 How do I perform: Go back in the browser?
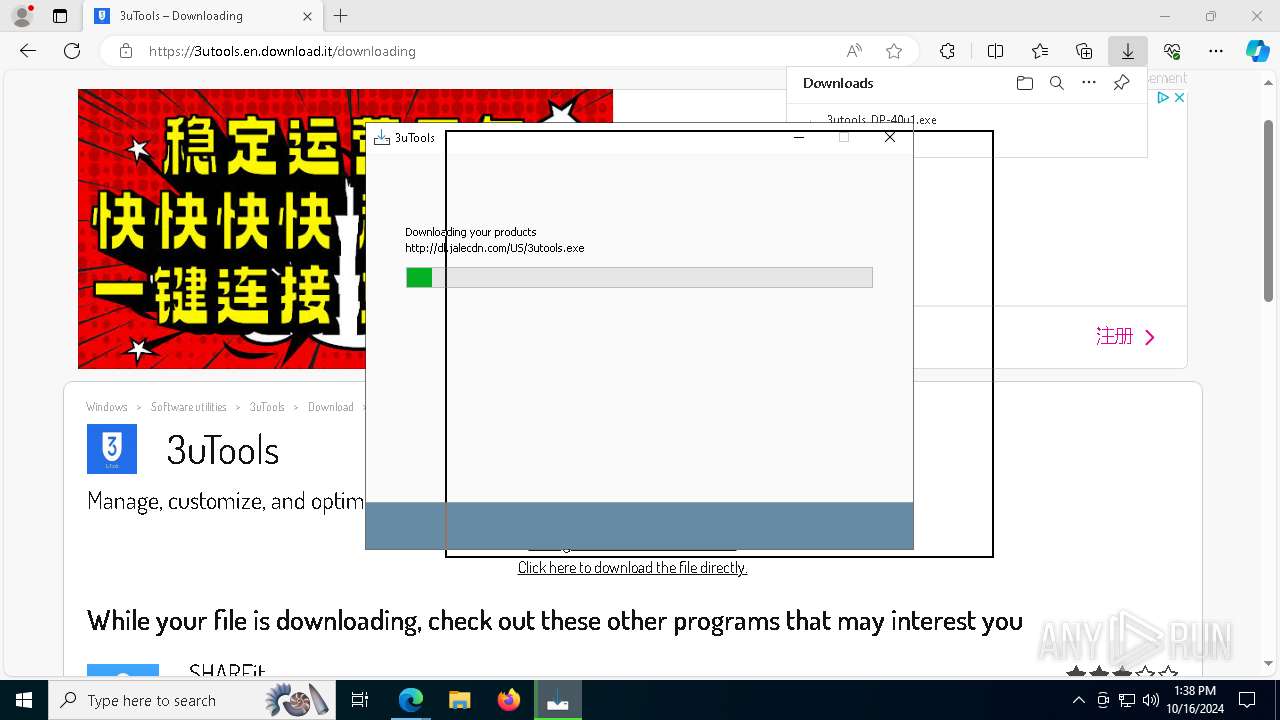click(x=28, y=51)
